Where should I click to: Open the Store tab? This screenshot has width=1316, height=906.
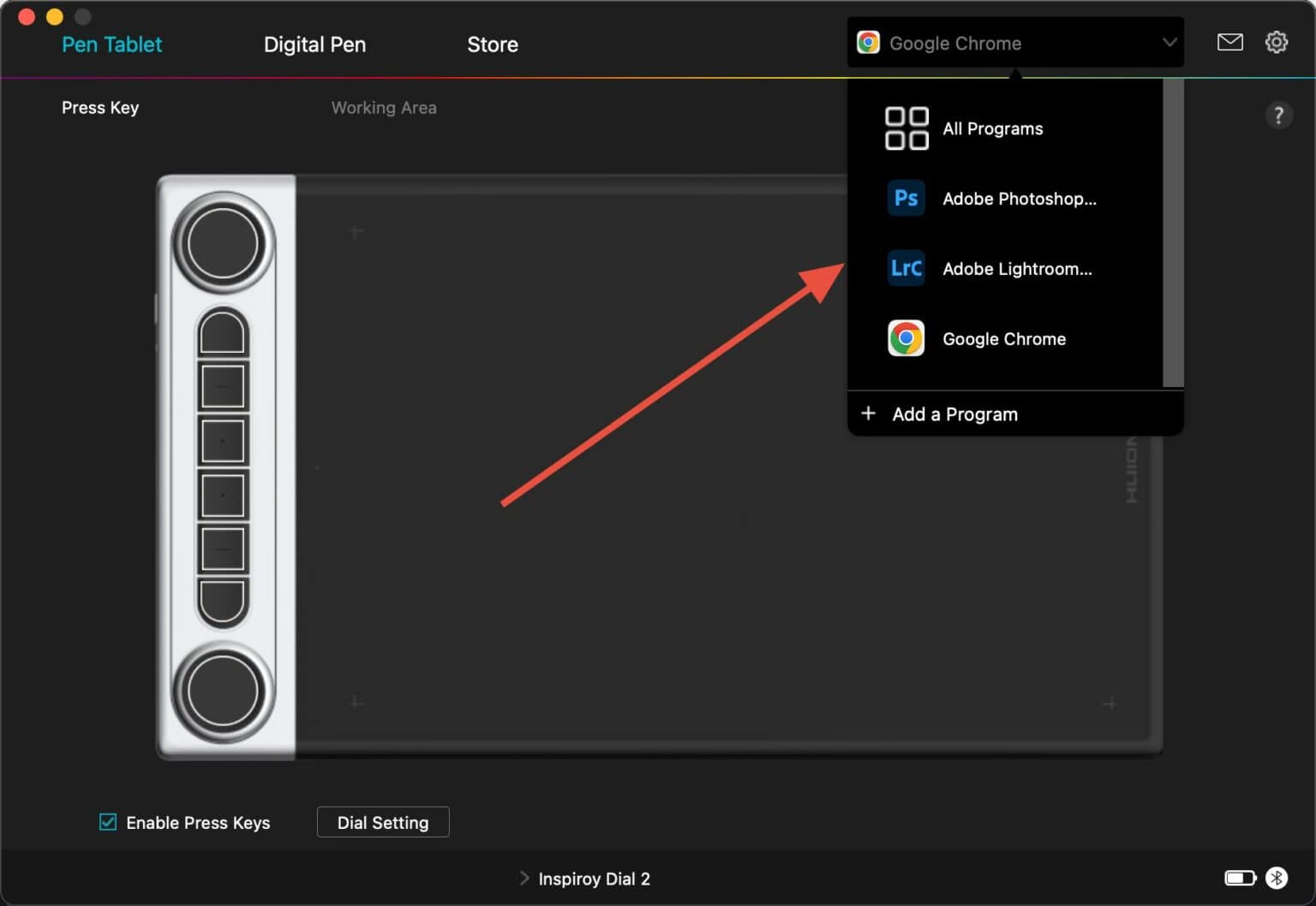492,45
